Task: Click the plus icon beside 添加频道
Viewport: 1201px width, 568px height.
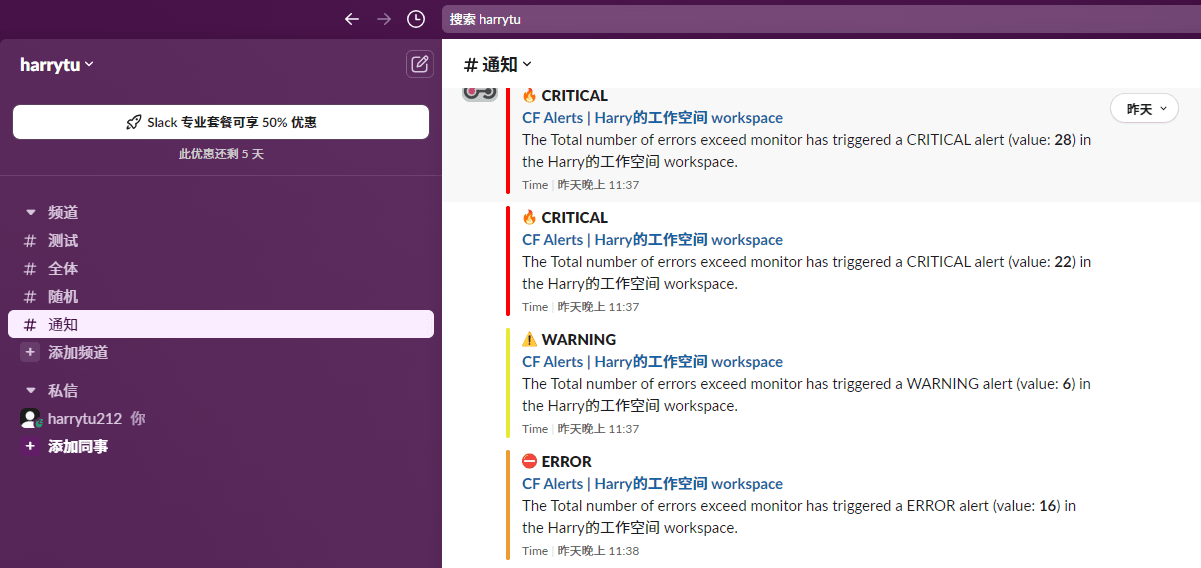Action: coord(30,352)
